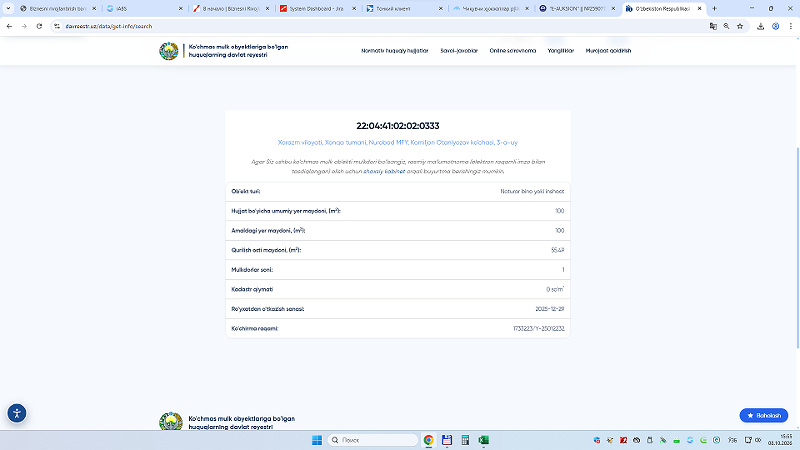Switch to the System Dashboard - Jira tab
Viewport: 800px width, 450px height.
pos(316,8)
